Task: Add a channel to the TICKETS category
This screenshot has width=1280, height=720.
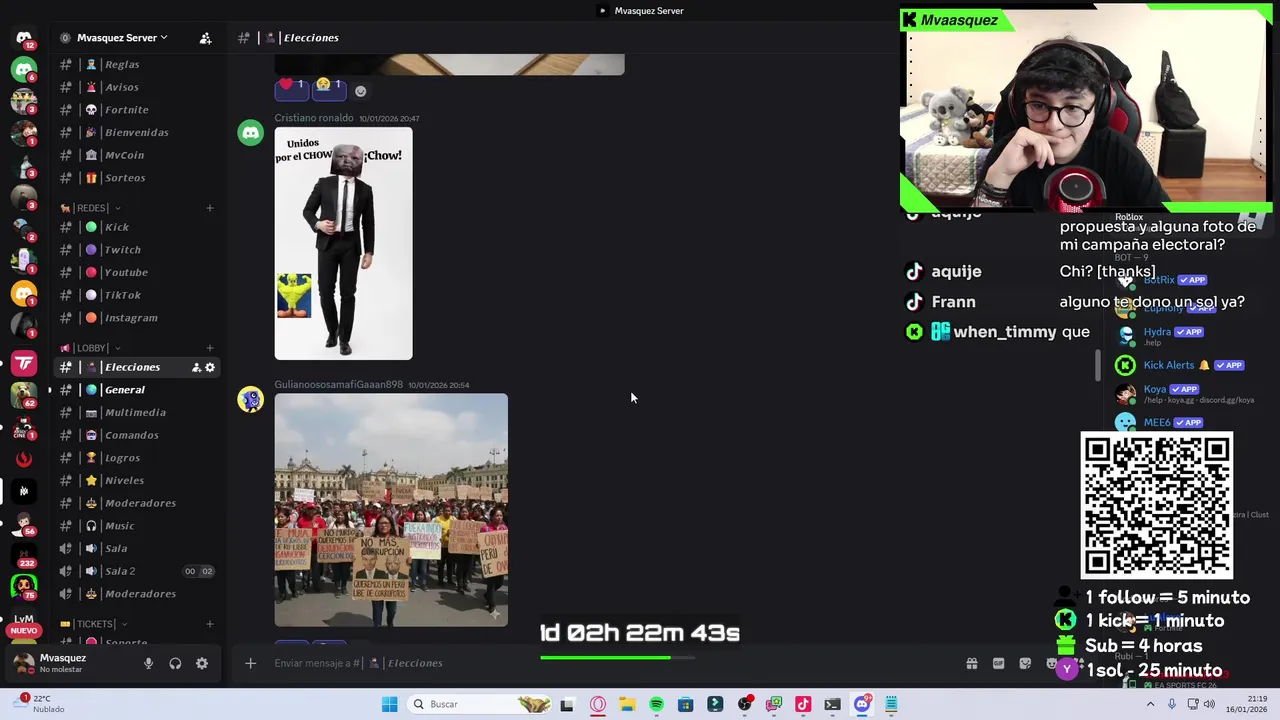Action: tap(210, 624)
